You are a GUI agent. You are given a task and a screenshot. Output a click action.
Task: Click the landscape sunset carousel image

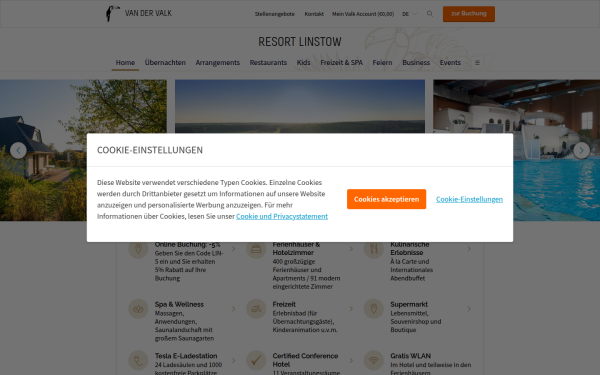300,106
